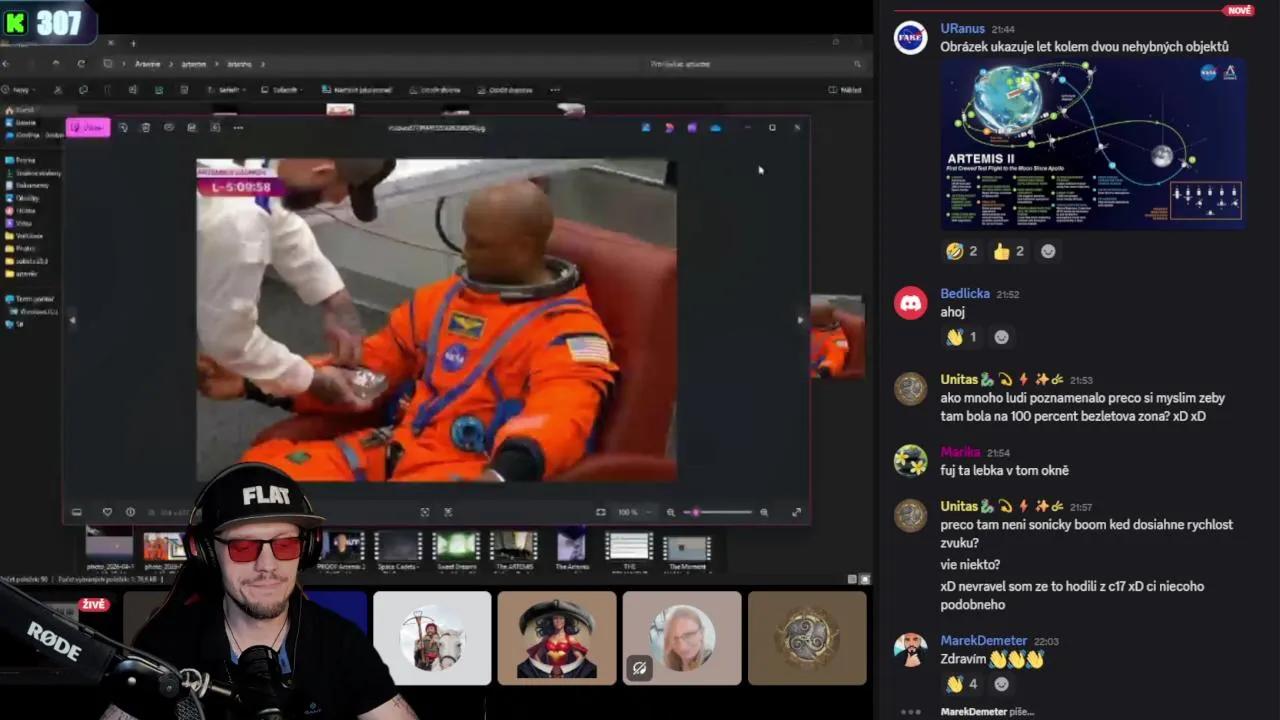Click the zoom out magnifier icon
The height and width of the screenshot is (720, 1280).
pyautogui.click(x=671, y=512)
